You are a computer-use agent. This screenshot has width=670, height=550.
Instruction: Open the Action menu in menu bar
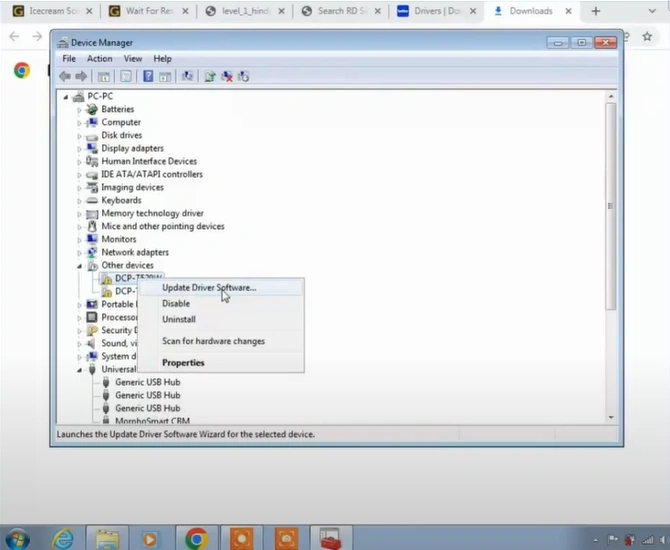[99, 59]
